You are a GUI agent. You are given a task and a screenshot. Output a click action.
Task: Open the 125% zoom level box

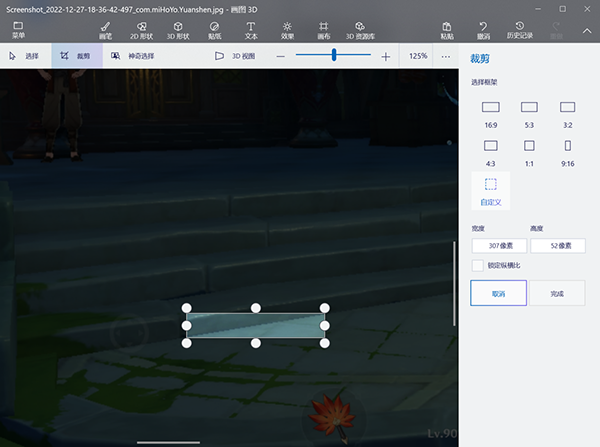pyautogui.click(x=418, y=56)
